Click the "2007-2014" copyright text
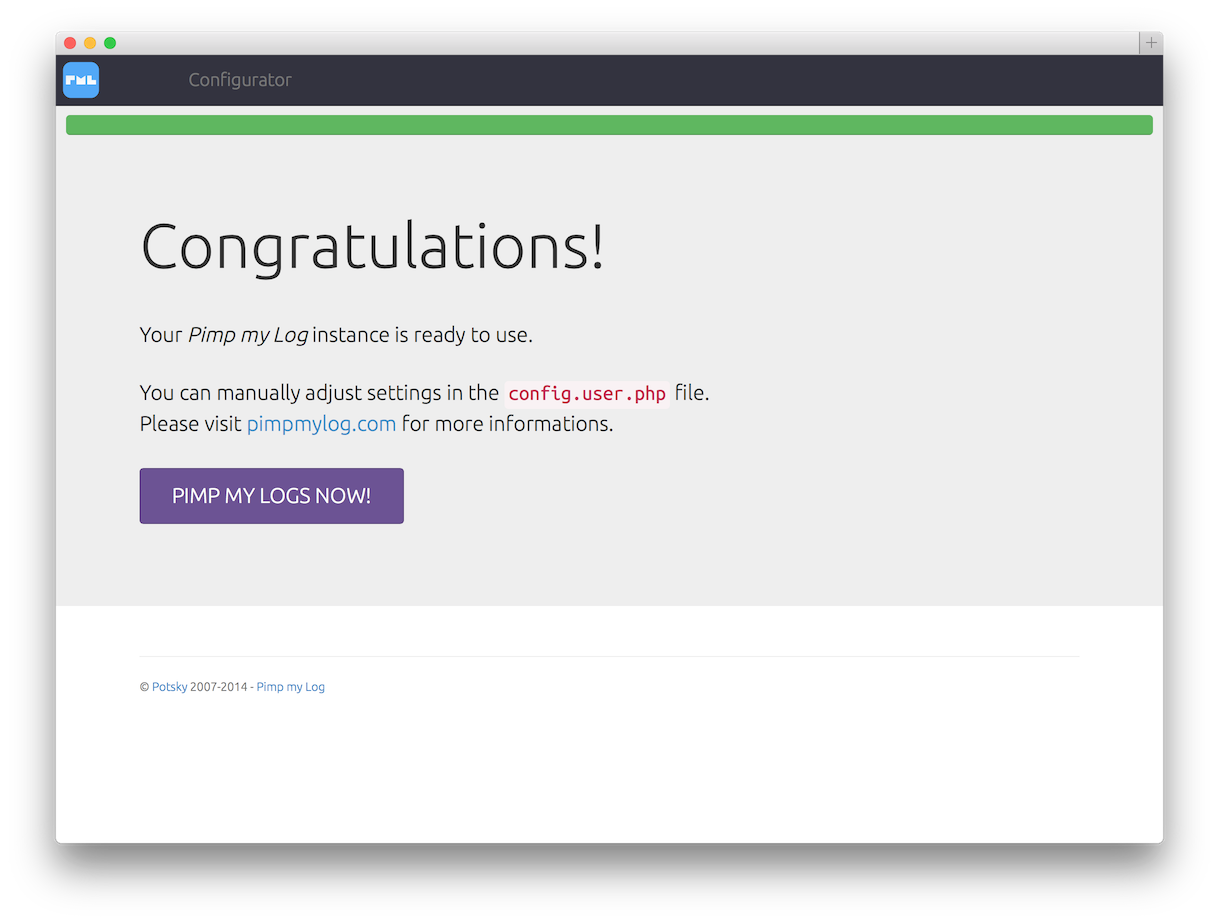 (219, 687)
